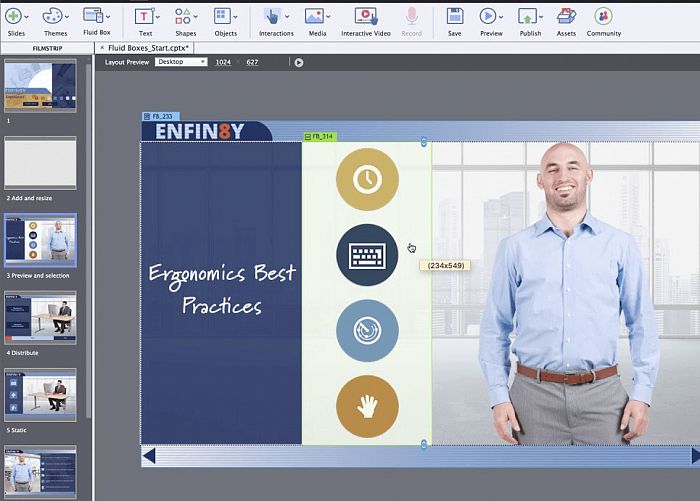Open the Shapes tool

point(185,16)
